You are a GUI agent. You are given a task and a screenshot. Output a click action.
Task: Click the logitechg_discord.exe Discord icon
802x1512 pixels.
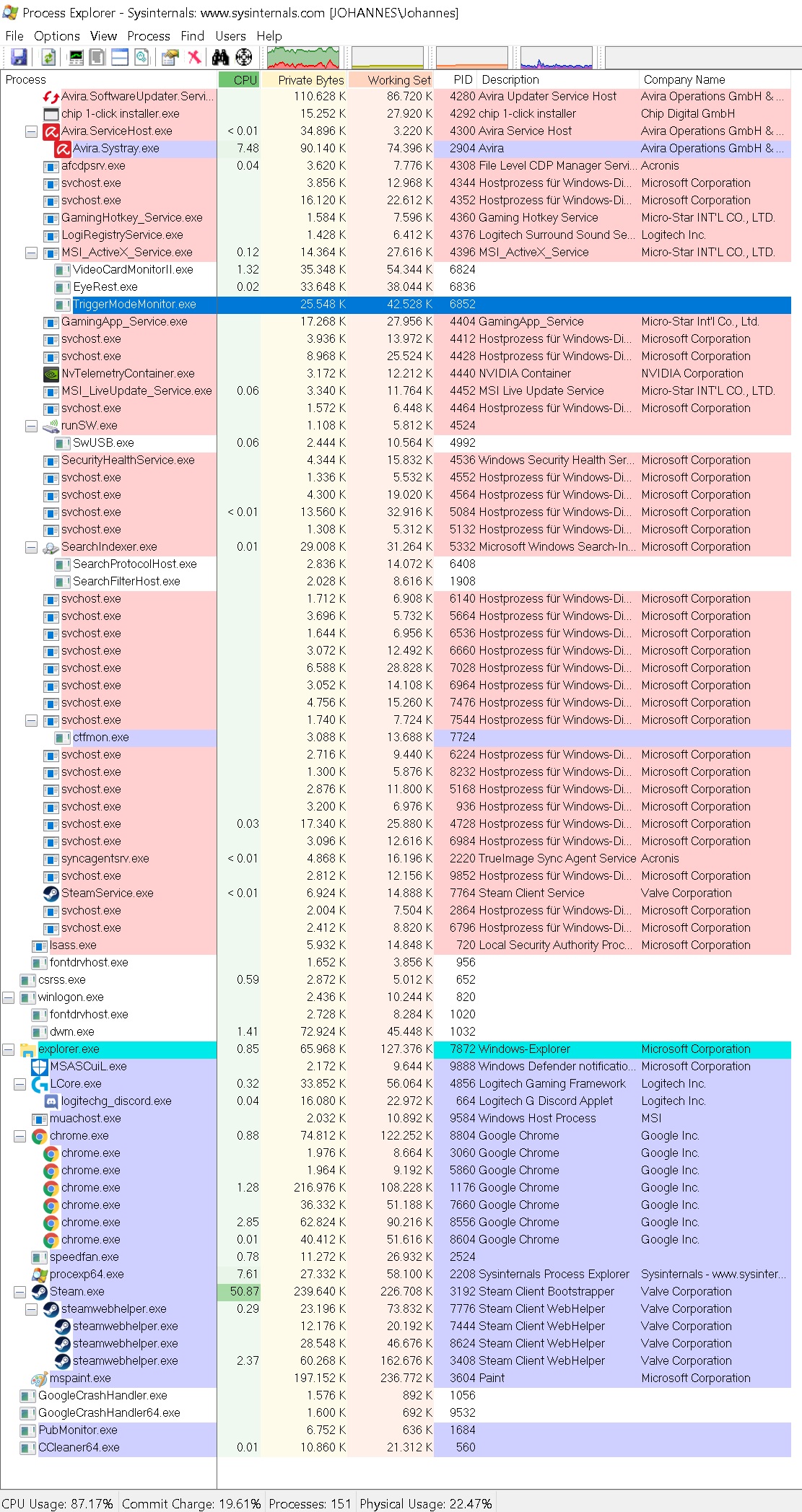point(51,1101)
